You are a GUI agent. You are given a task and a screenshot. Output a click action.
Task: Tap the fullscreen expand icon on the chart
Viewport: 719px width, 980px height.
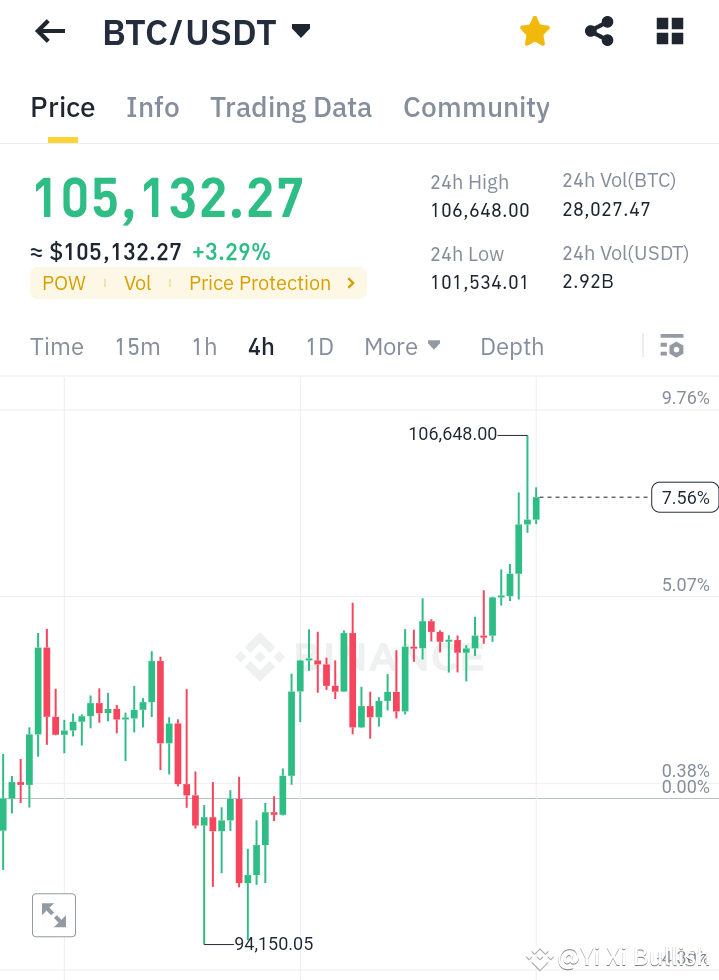(53, 915)
